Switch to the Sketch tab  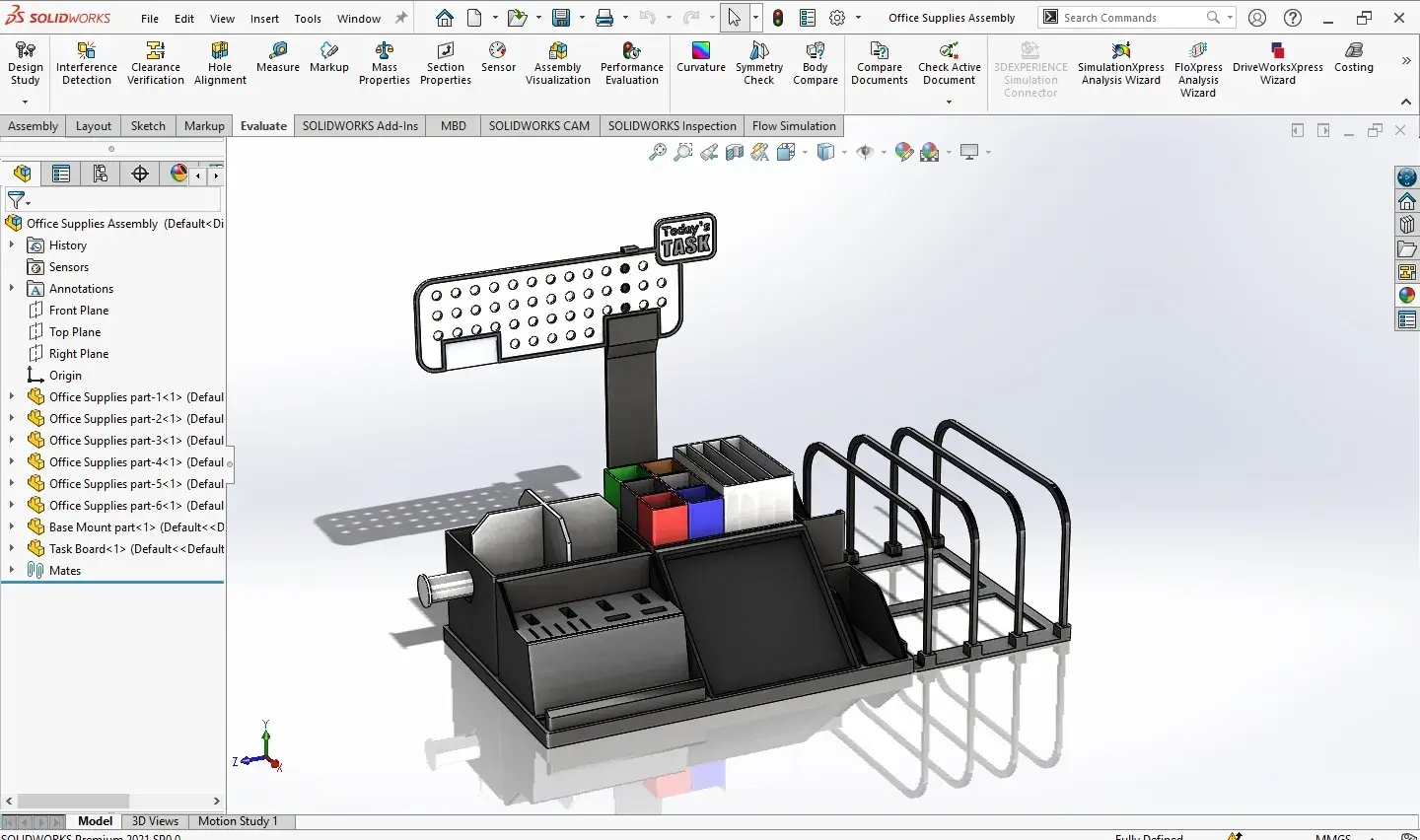(x=148, y=126)
